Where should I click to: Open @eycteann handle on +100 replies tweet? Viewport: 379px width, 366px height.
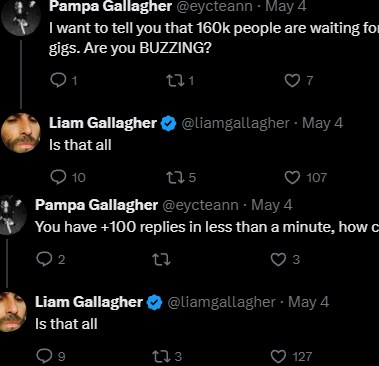(x=200, y=205)
